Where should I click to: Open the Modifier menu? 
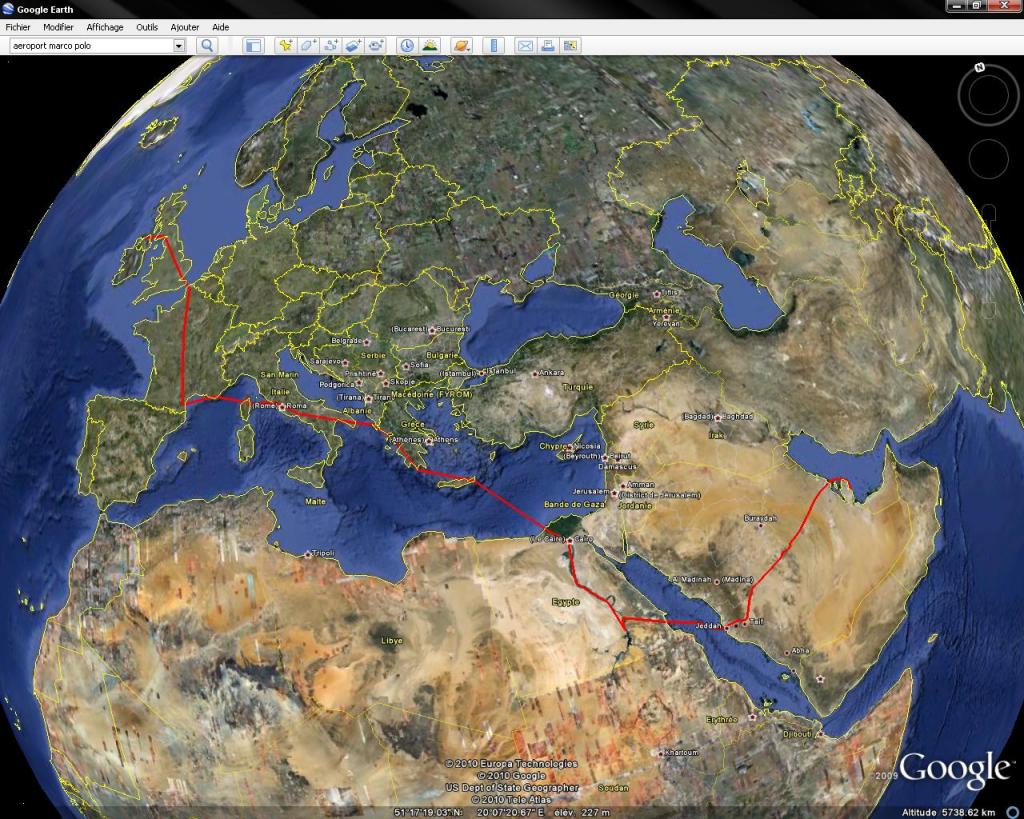click(58, 27)
